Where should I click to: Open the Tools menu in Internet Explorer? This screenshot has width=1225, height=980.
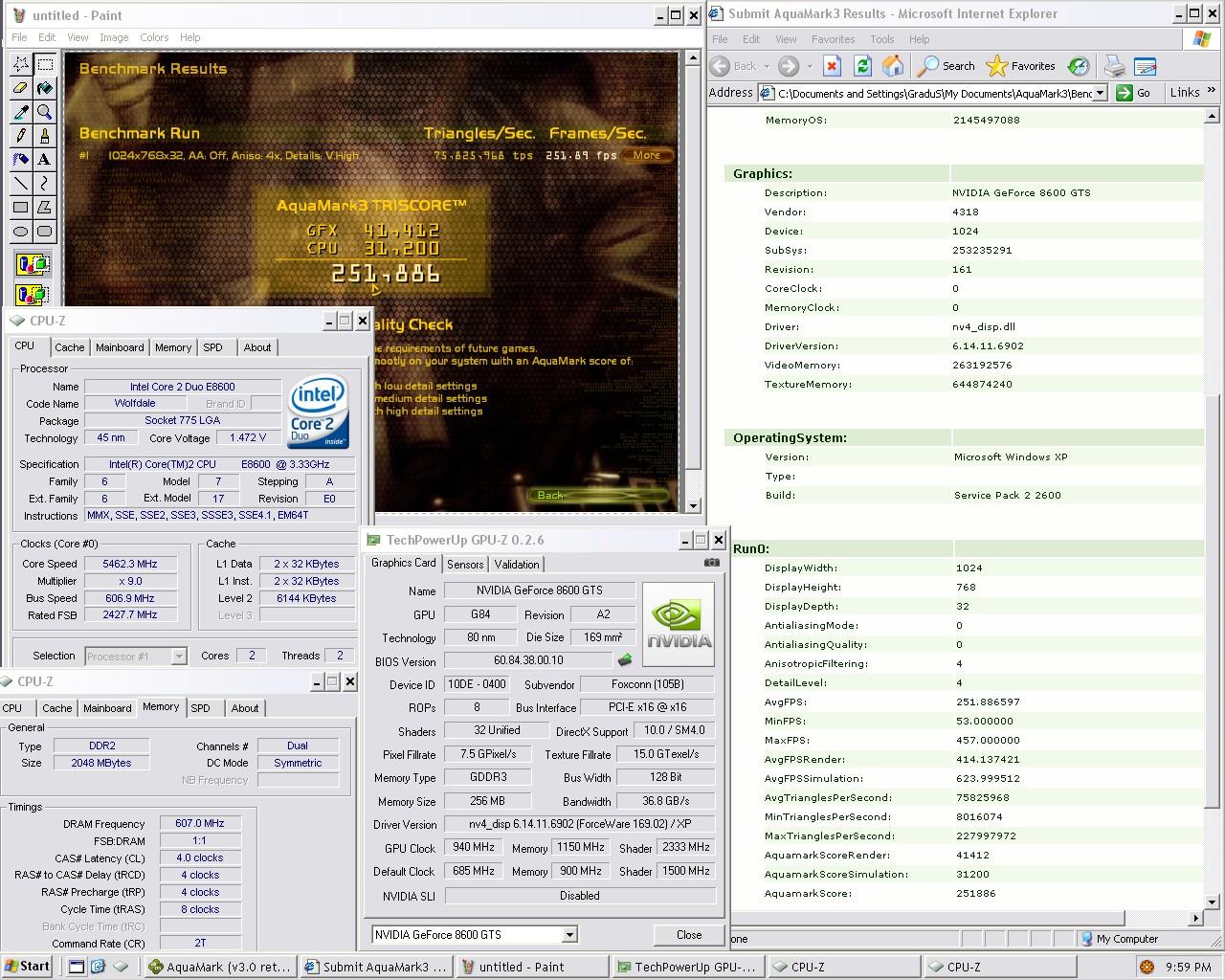882,39
